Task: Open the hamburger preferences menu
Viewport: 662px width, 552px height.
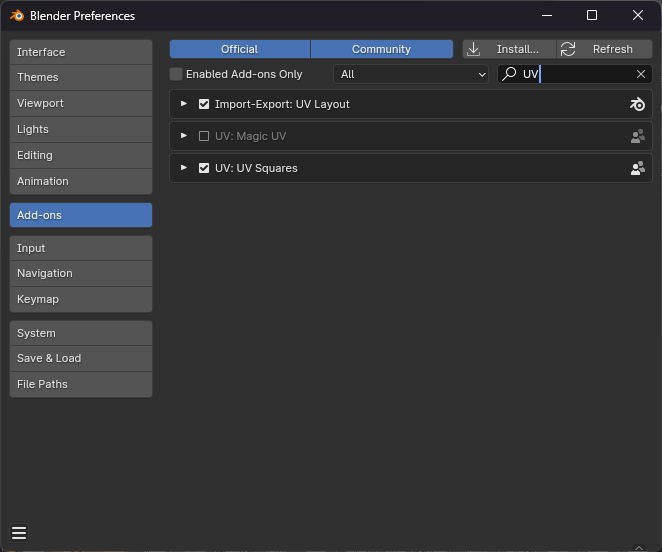Action: [x=19, y=533]
